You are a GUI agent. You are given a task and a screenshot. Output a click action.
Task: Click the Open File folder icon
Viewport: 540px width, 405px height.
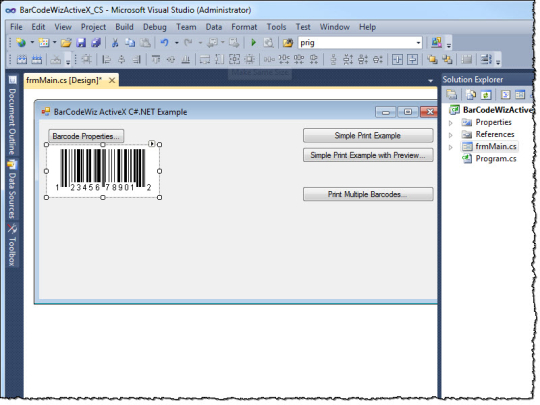click(66, 43)
